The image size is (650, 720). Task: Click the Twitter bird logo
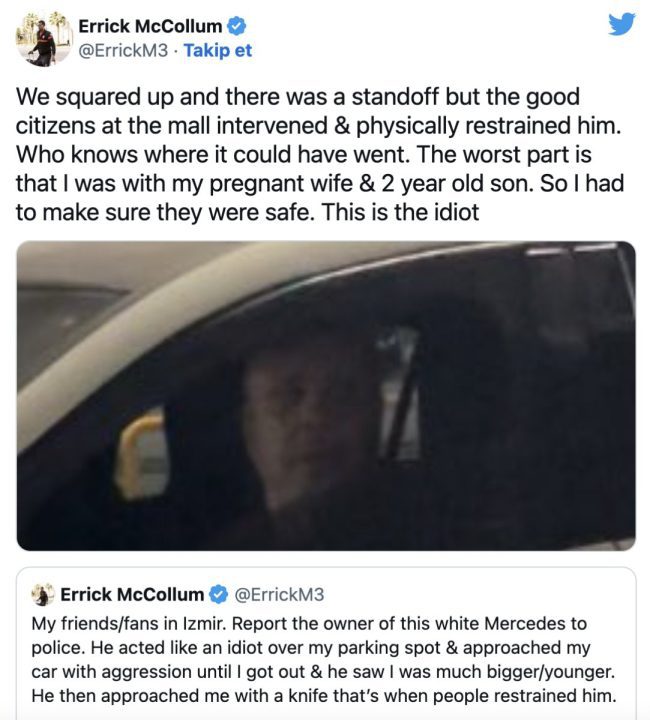pyautogui.click(x=621, y=23)
